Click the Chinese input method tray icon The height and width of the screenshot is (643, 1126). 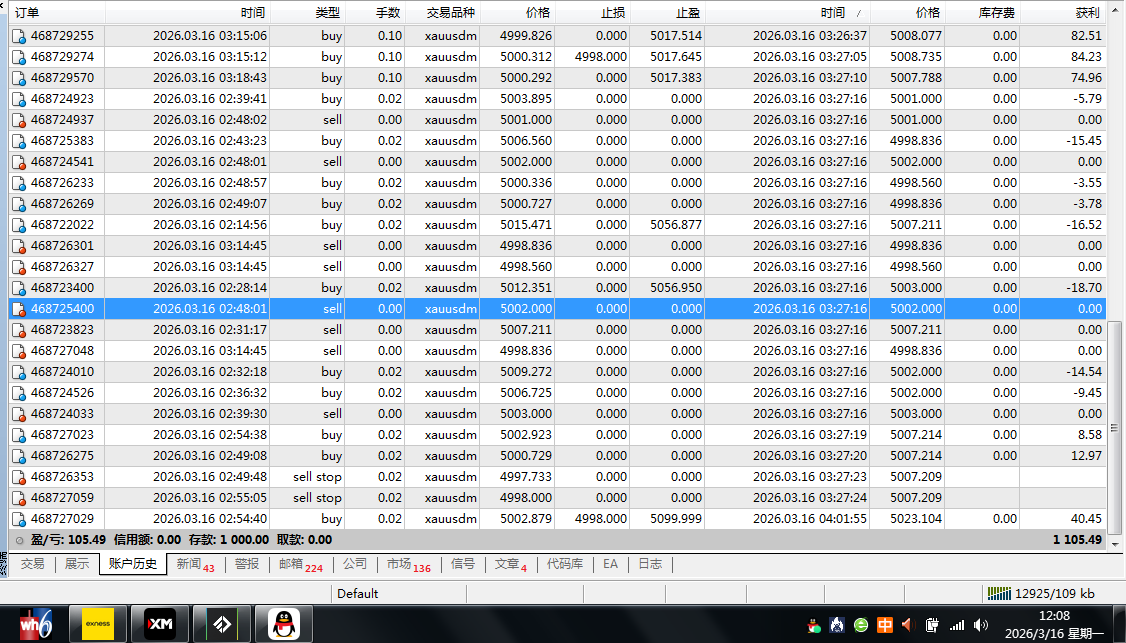[885, 625]
